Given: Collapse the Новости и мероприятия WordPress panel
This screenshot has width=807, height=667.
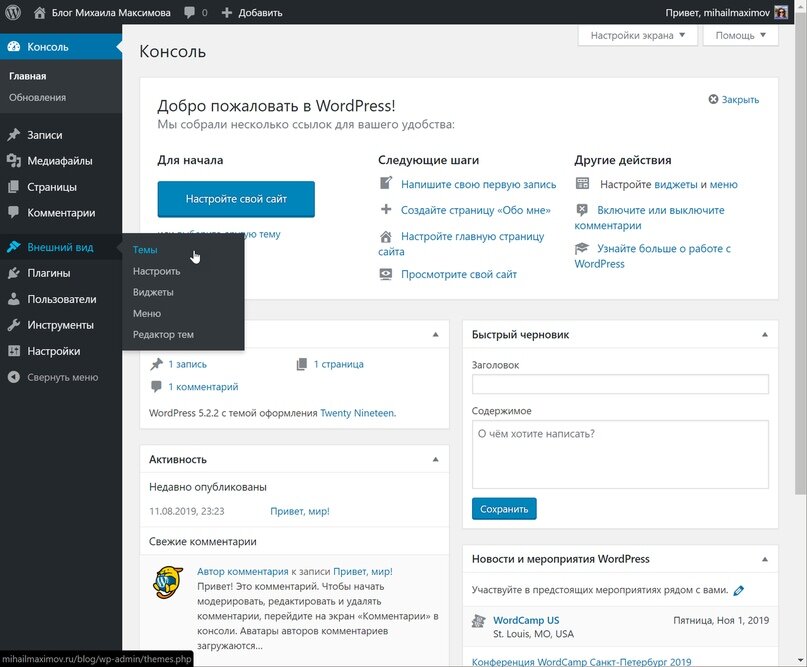Looking at the screenshot, I should (765, 559).
